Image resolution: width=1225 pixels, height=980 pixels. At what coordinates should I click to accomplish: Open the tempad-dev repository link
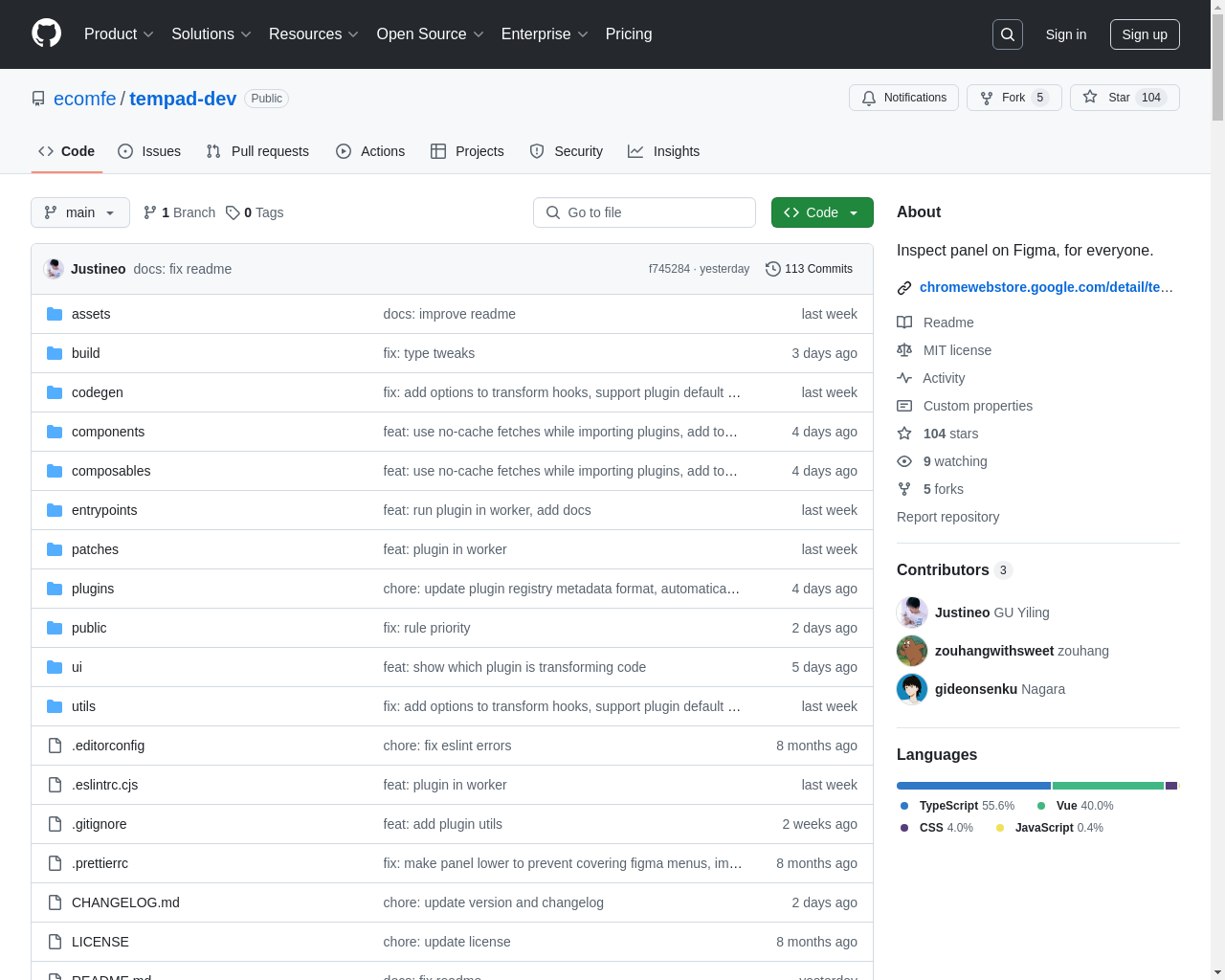pyautogui.click(x=183, y=99)
